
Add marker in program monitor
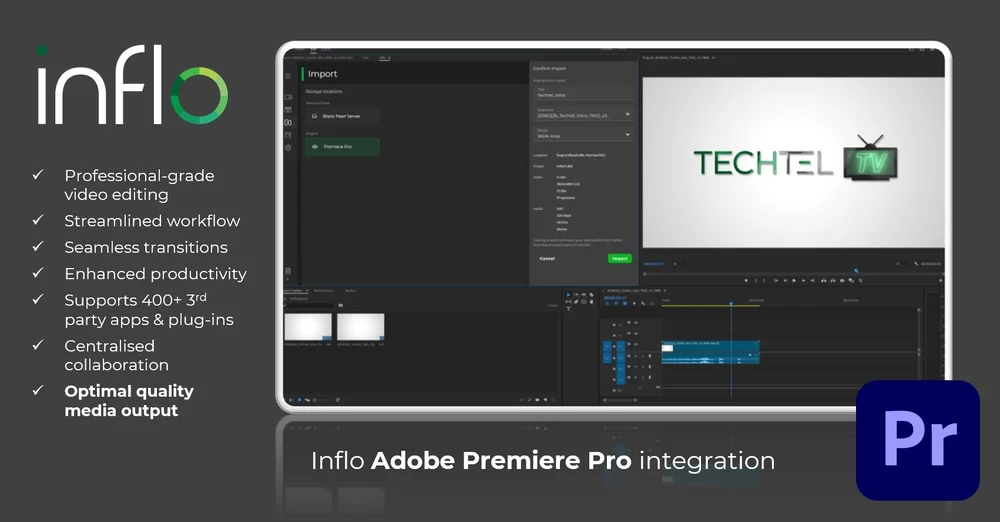pyautogui.click(x=746, y=280)
